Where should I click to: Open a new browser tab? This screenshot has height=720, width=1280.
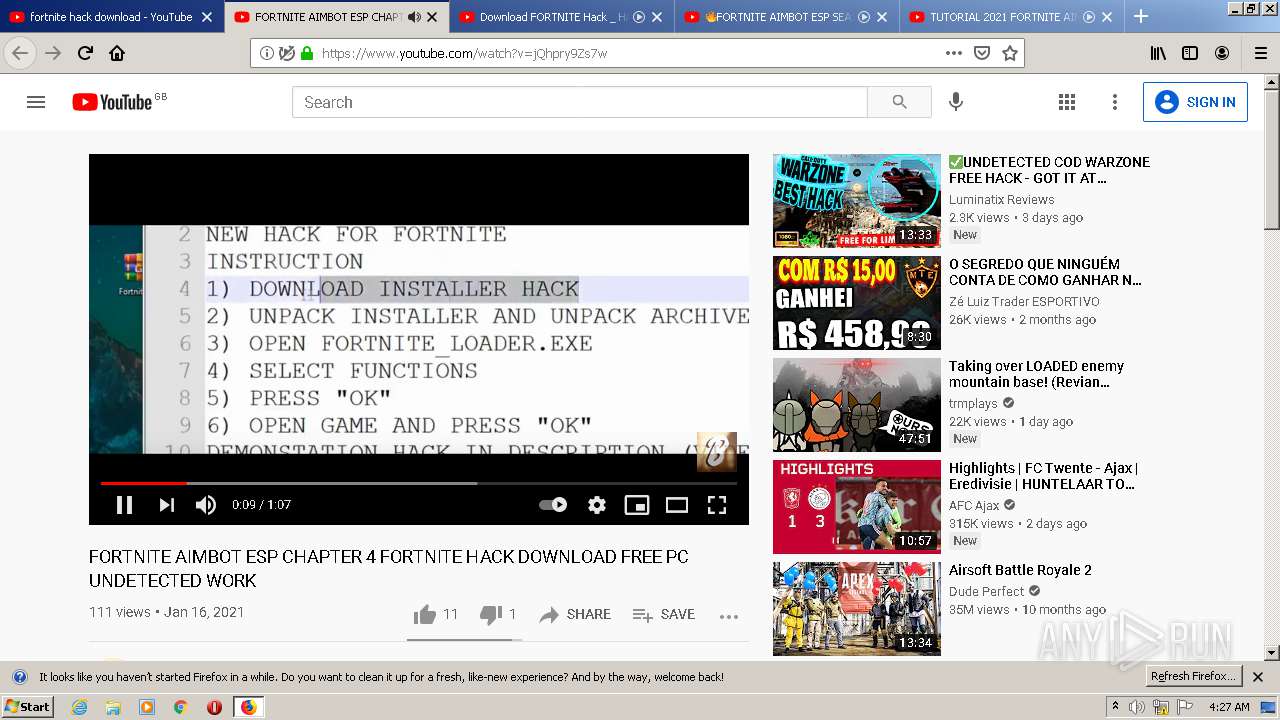(x=1141, y=16)
